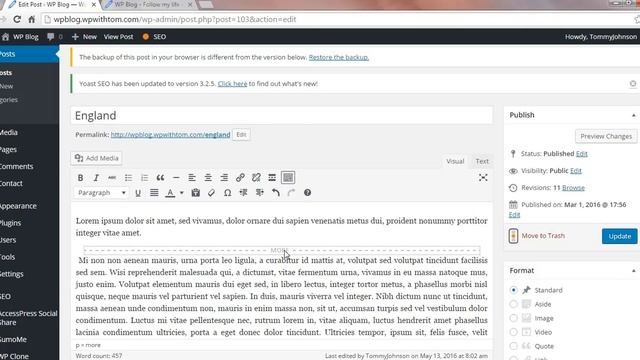The width and height of the screenshot is (640, 360).
Task: Edit the post status
Action: [x=582, y=154]
